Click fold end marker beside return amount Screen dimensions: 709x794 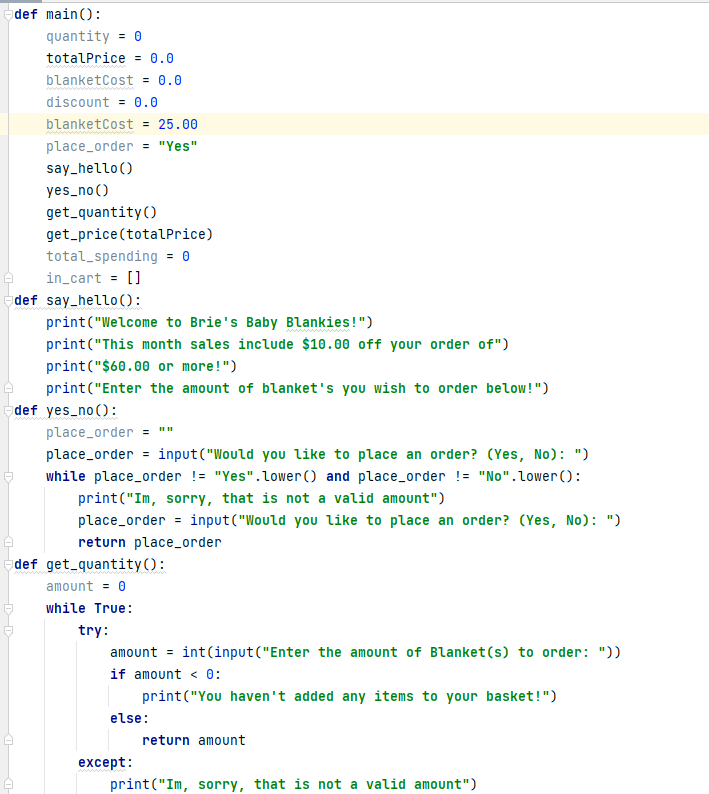(x=8, y=740)
